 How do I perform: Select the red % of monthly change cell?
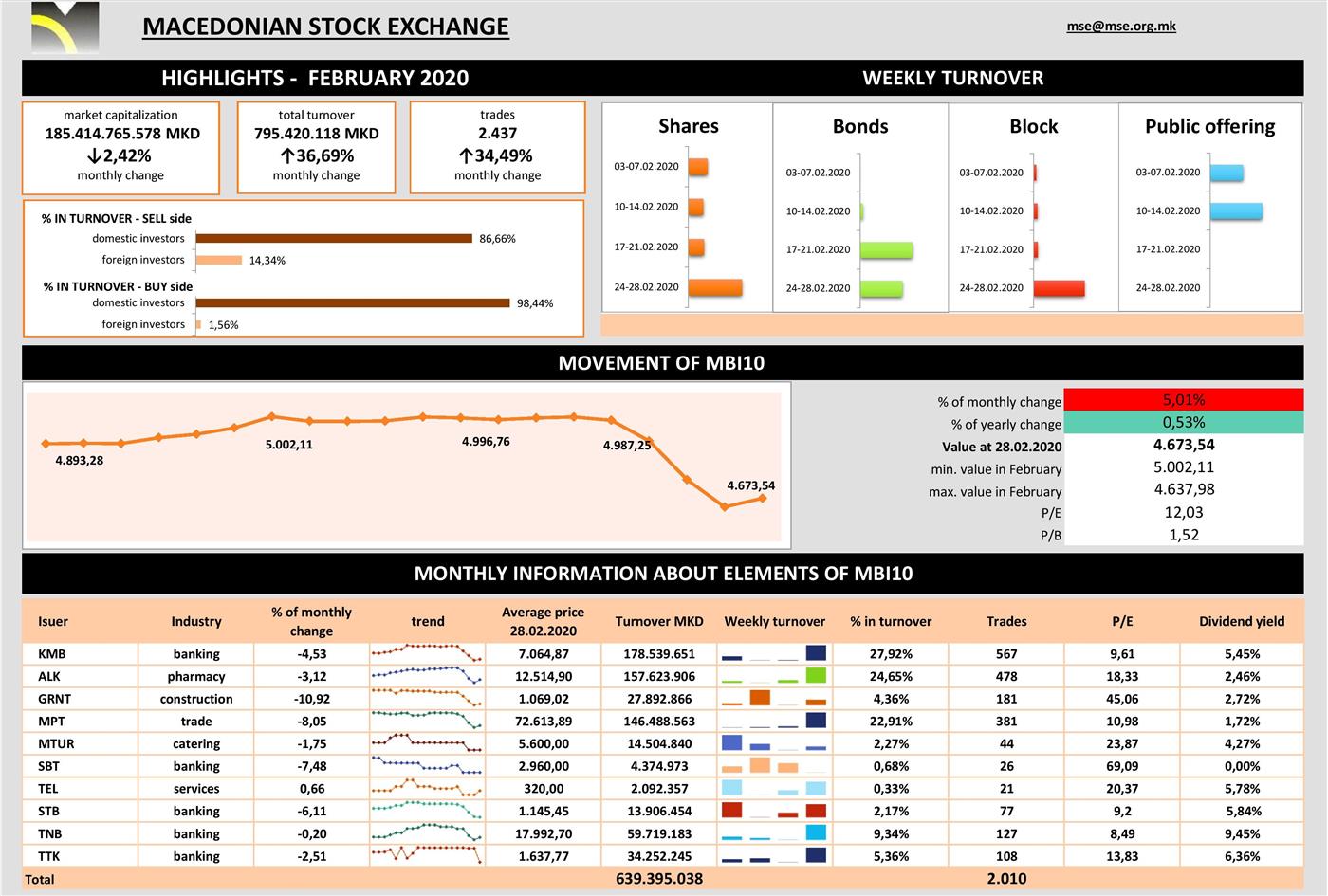click(x=1183, y=400)
